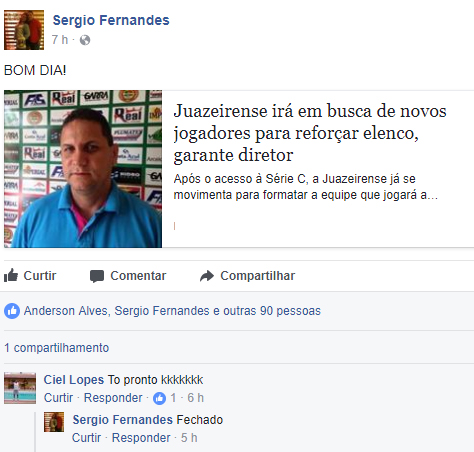The image size is (474, 452).
Task: Click Responder under Ciel Lopes's comment
Action: tap(113, 398)
